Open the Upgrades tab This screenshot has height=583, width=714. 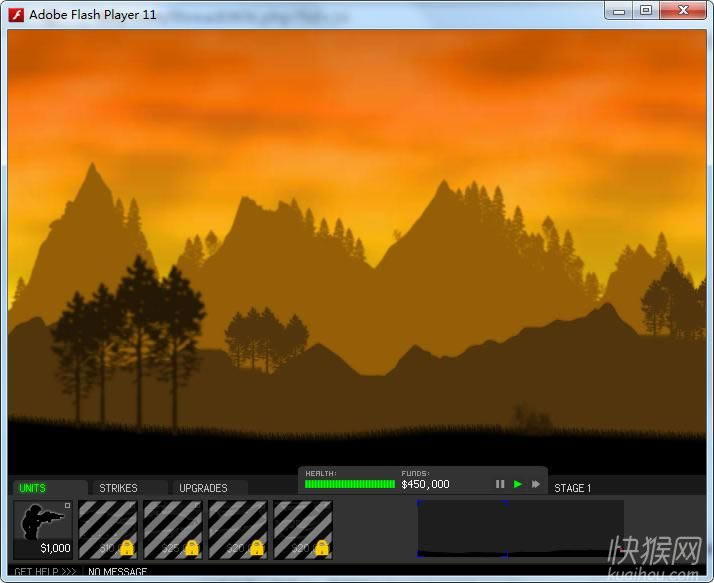203,488
